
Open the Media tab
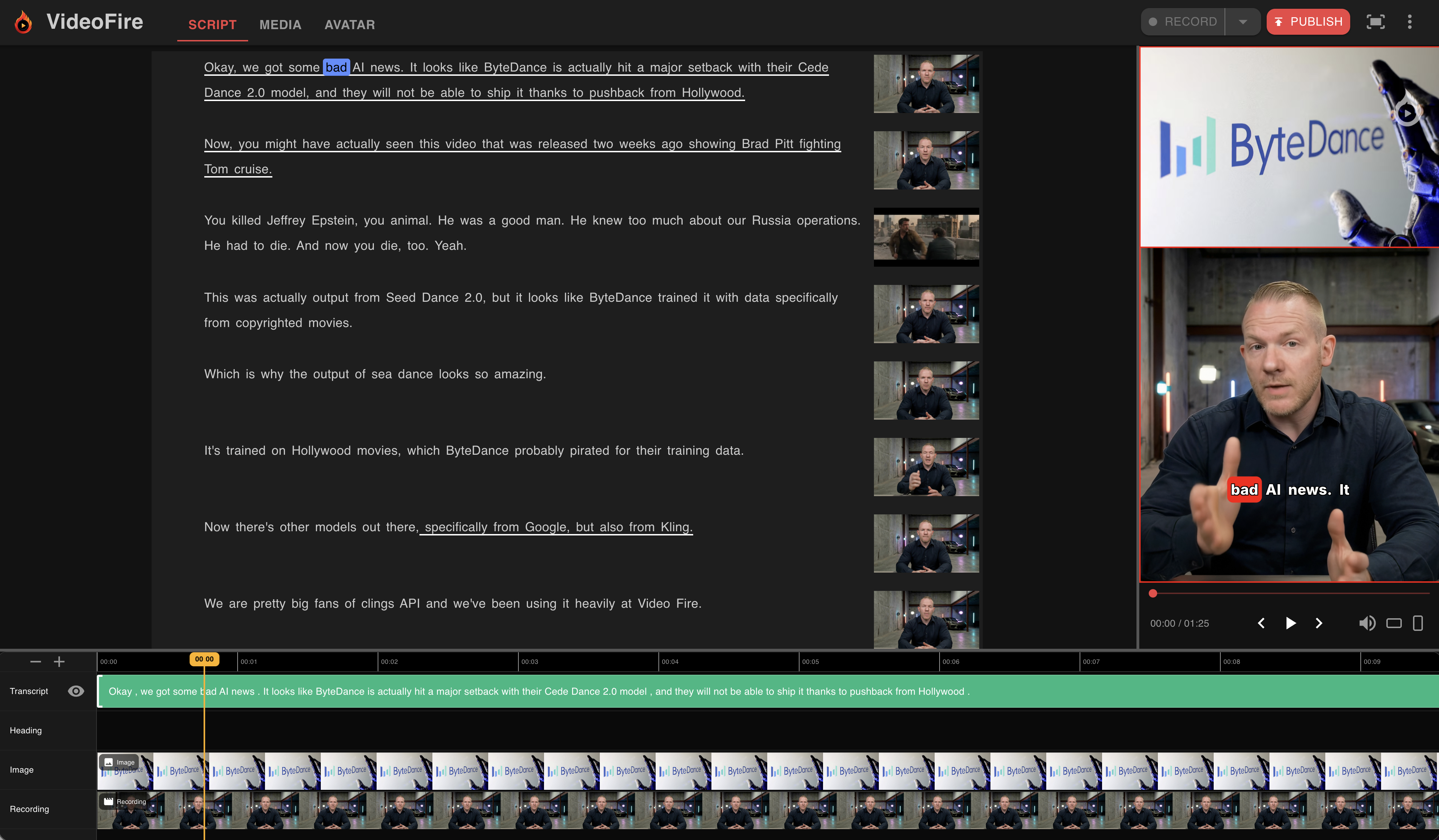pyautogui.click(x=280, y=25)
